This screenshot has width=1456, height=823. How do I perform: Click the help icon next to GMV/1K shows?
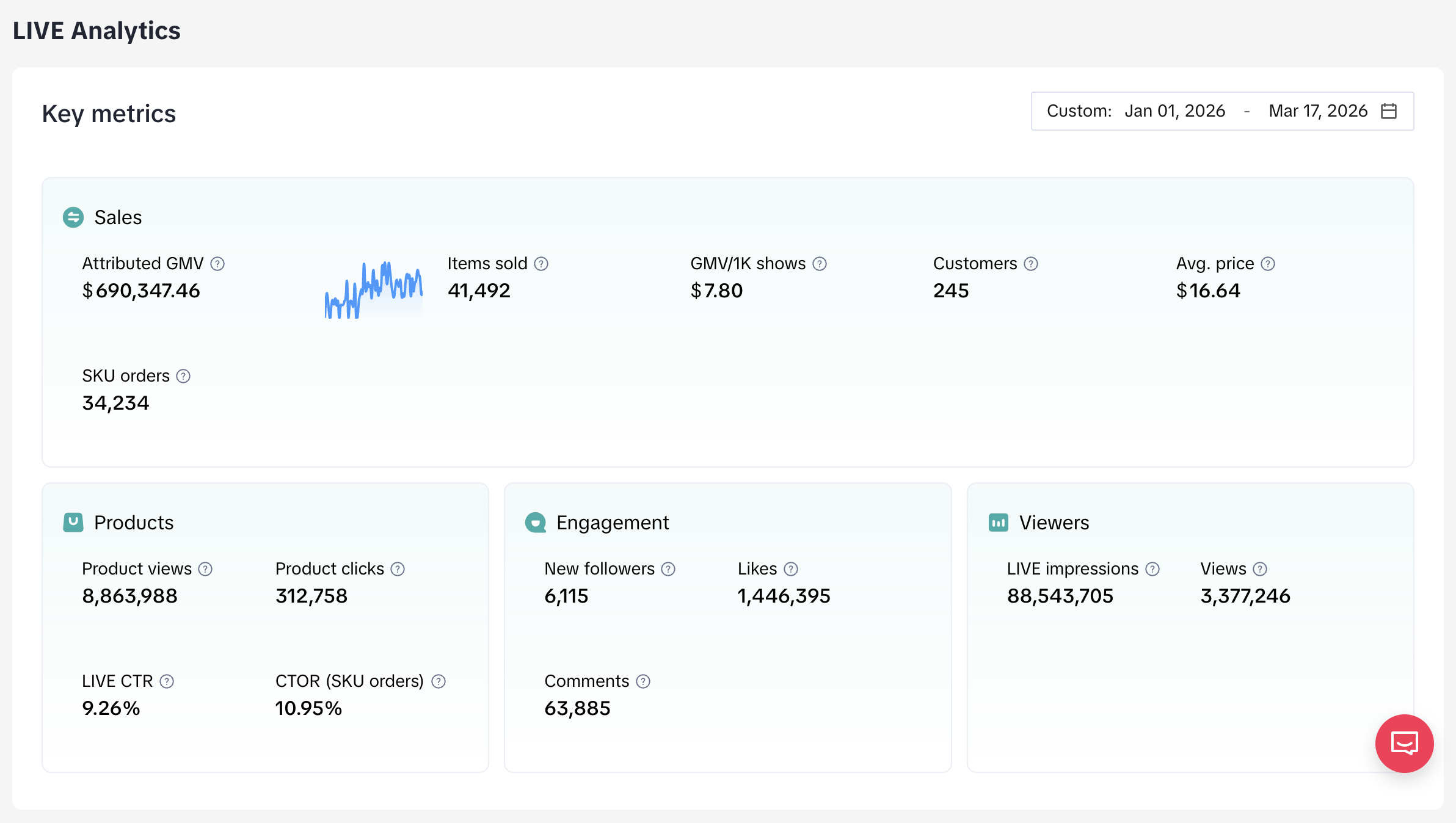coord(820,264)
